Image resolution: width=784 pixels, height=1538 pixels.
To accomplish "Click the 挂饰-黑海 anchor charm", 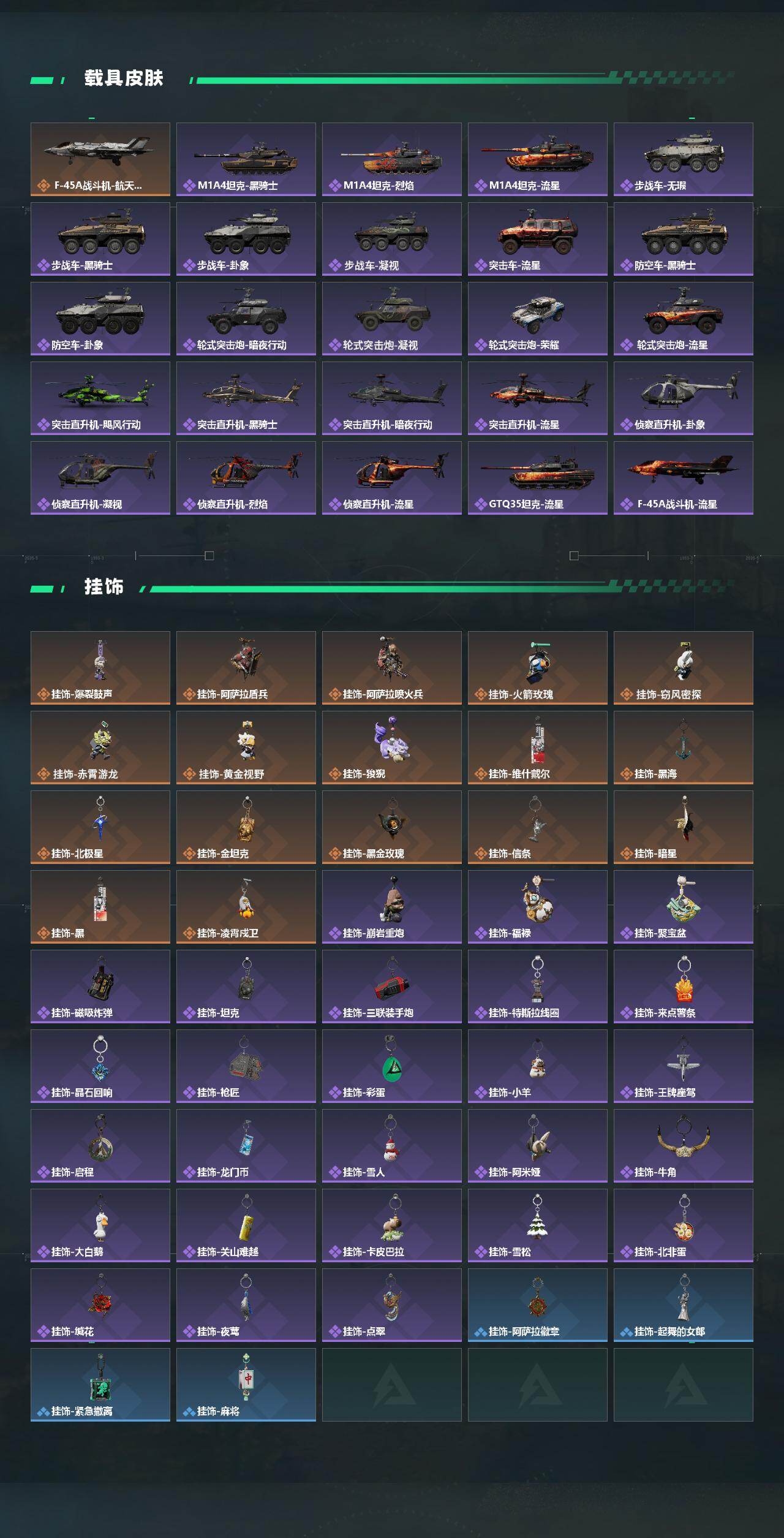I will 684,748.
